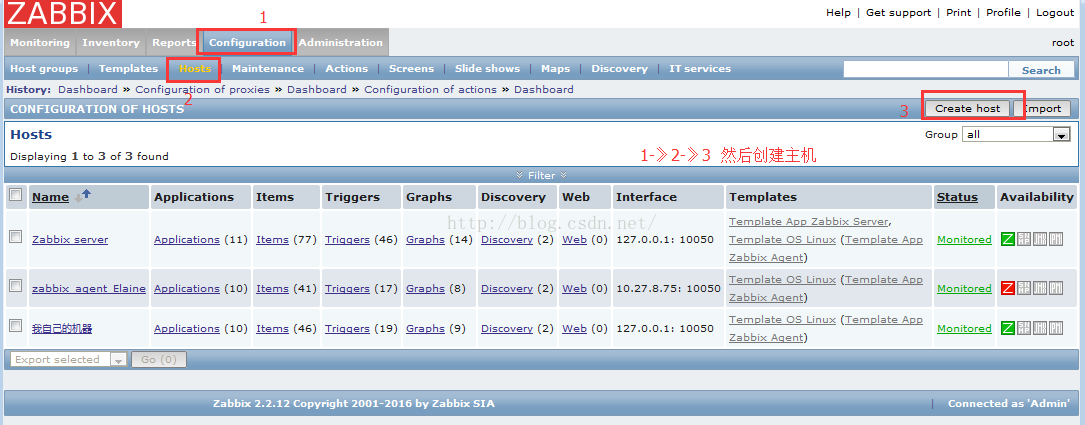Click the Create host button

tap(967, 109)
